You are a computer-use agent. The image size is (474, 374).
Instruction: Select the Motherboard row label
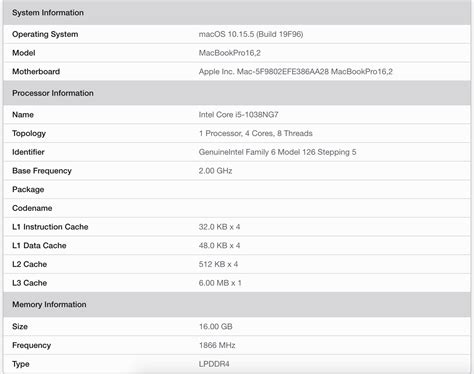click(x=36, y=72)
